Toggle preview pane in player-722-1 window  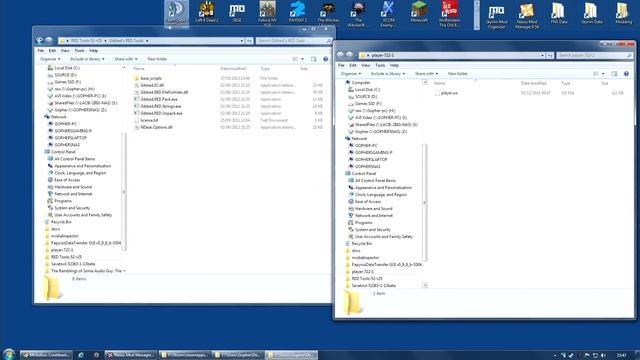[x=614, y=74]
